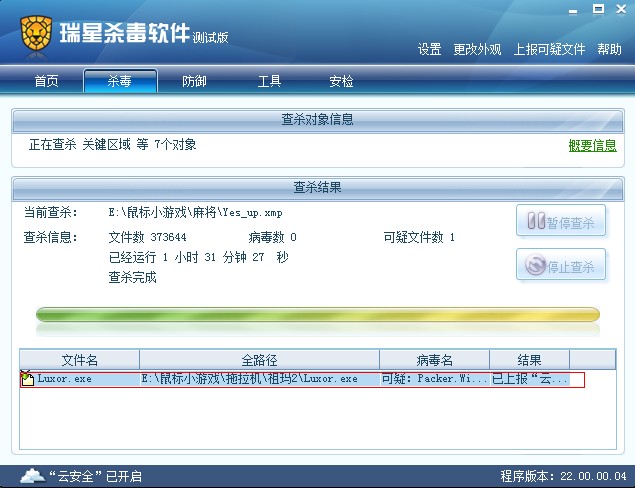Close the Rising antivirus window
This screenshot has height=488, width=635.
(621, 9)
